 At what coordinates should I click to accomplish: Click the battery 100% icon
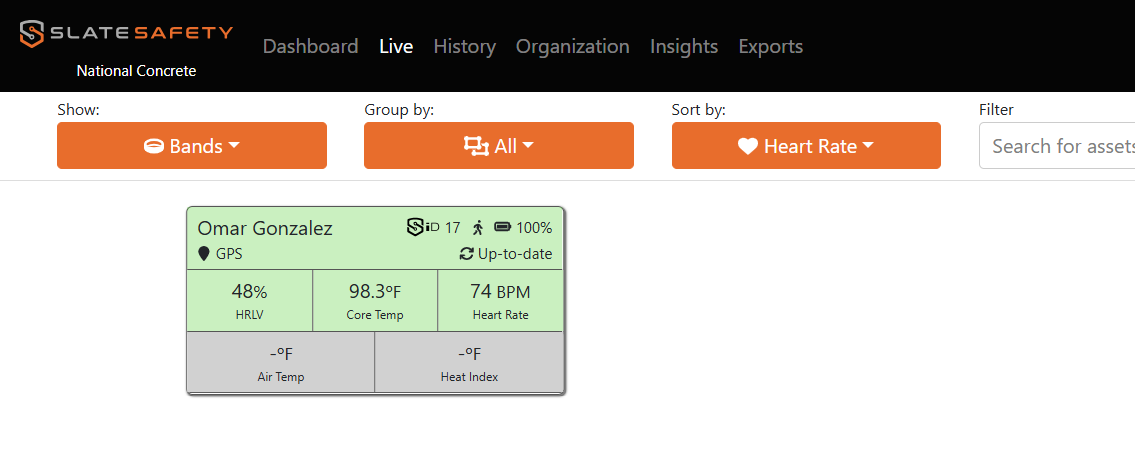click(x=502, y=227)
